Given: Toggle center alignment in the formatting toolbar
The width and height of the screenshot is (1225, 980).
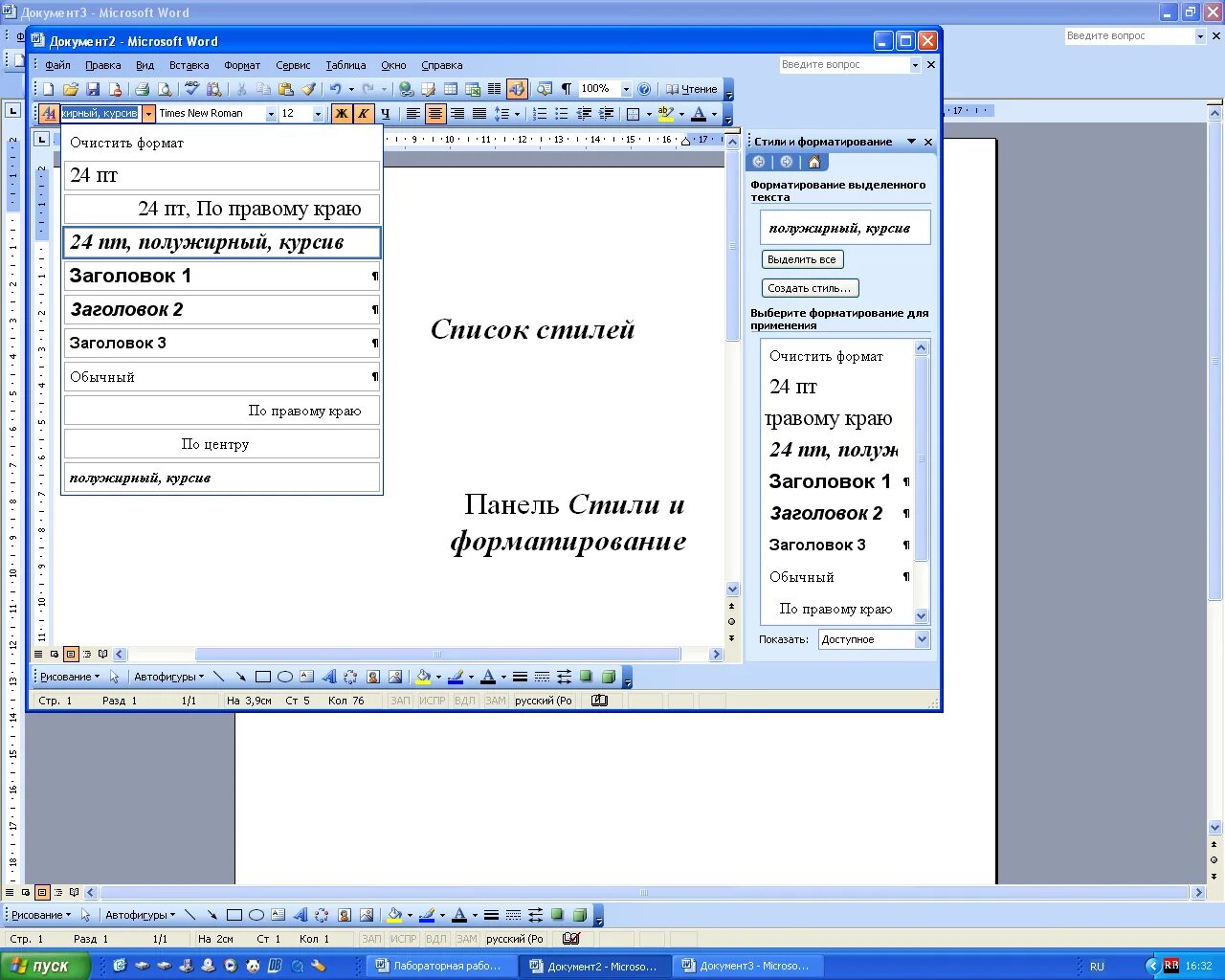Looking at the screenshot, I should pos(435,114).
